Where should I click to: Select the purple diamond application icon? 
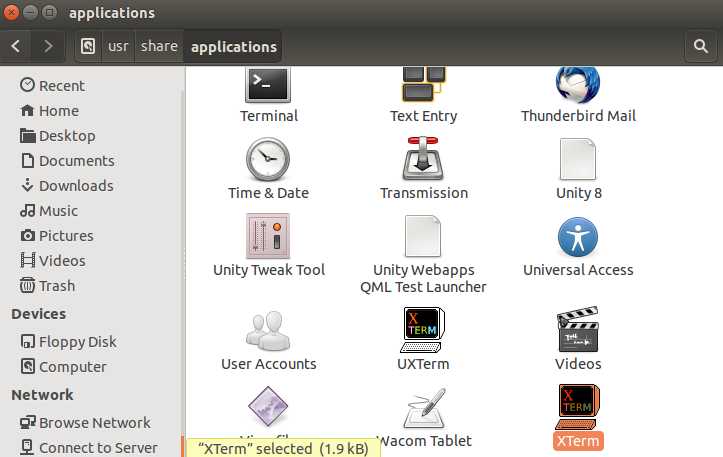(x=268, y=406)
